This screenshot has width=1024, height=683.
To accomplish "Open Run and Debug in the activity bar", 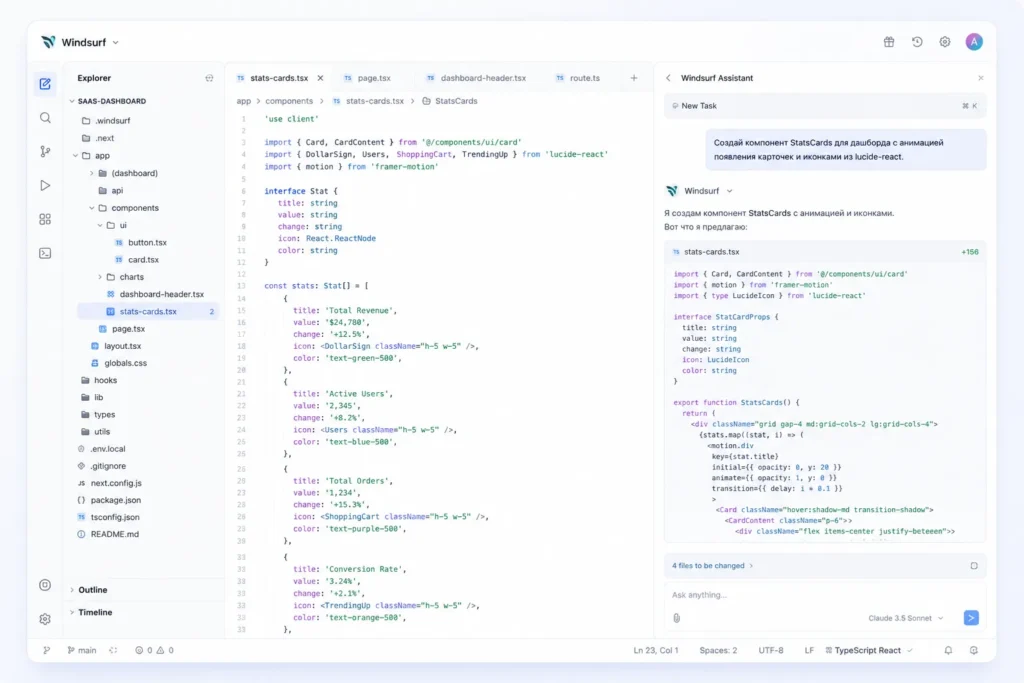I will coord(45,185).
